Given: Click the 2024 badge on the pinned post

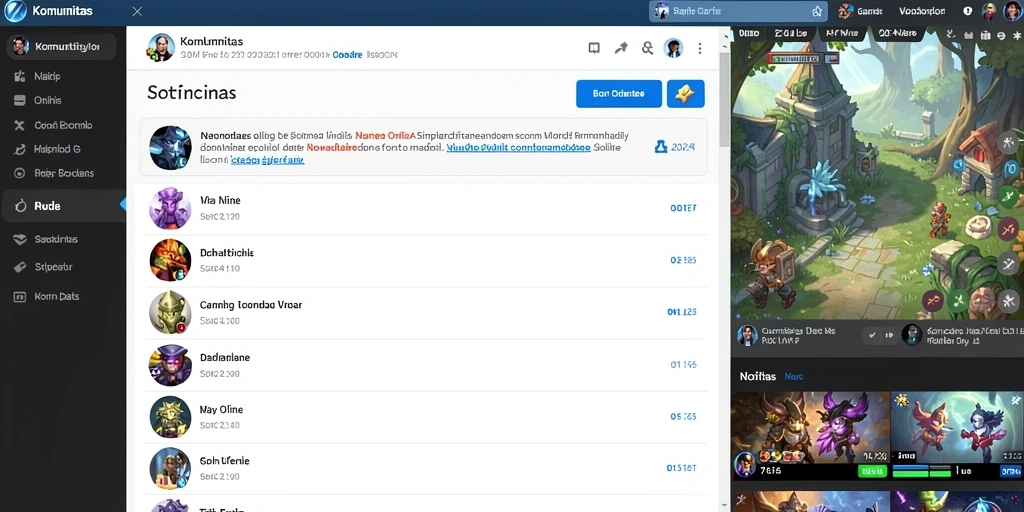Looking at the screenshot, I should [675, 148].
